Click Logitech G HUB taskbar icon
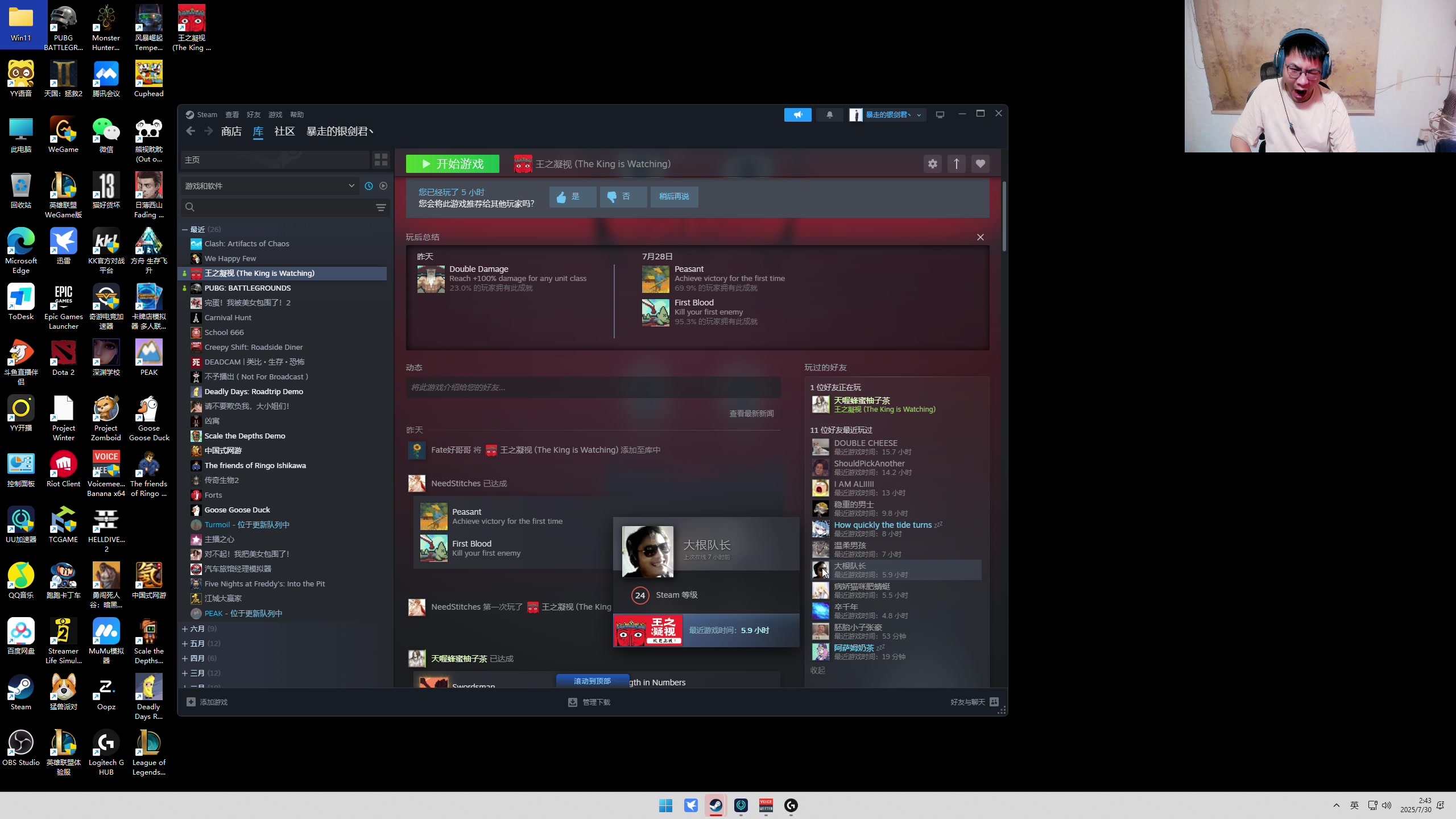Viewport: 1456px width, 819px height. pos(791,805)
